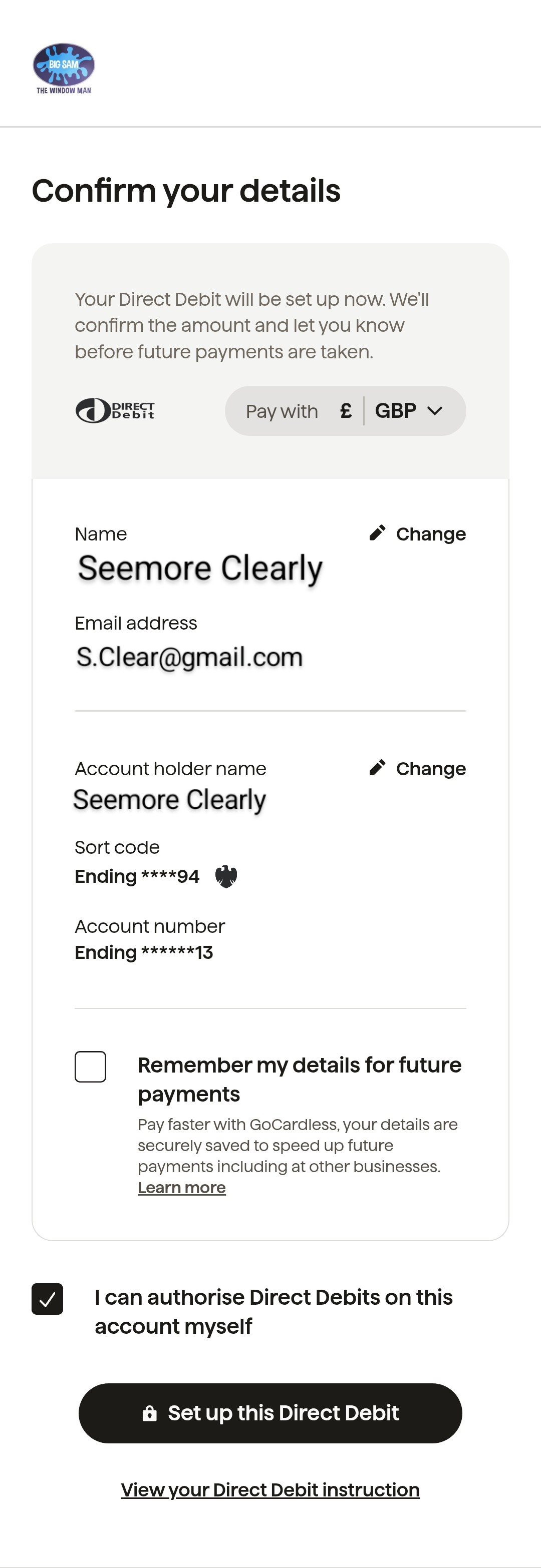The width and height of the screenshot is (541, 1568).
Task: Select Change for bank account details
Action: pyautogui.click(x=418, y=768)
